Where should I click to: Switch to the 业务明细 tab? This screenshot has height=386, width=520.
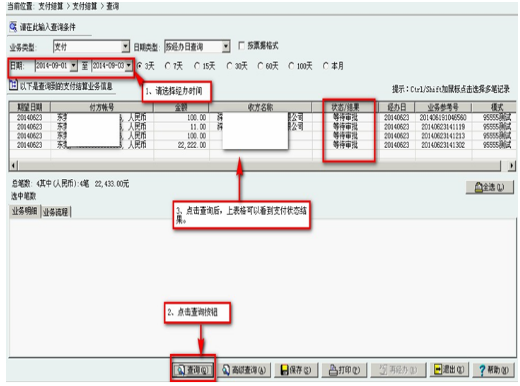click(x=24, y=211)
